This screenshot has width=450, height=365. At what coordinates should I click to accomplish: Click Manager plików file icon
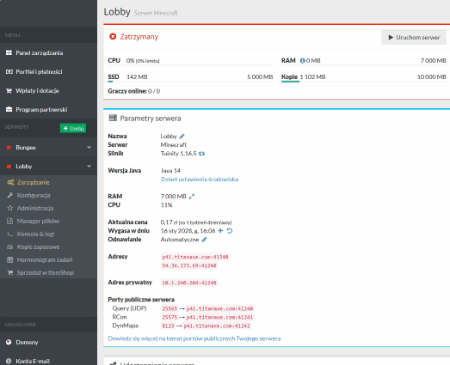10,221
